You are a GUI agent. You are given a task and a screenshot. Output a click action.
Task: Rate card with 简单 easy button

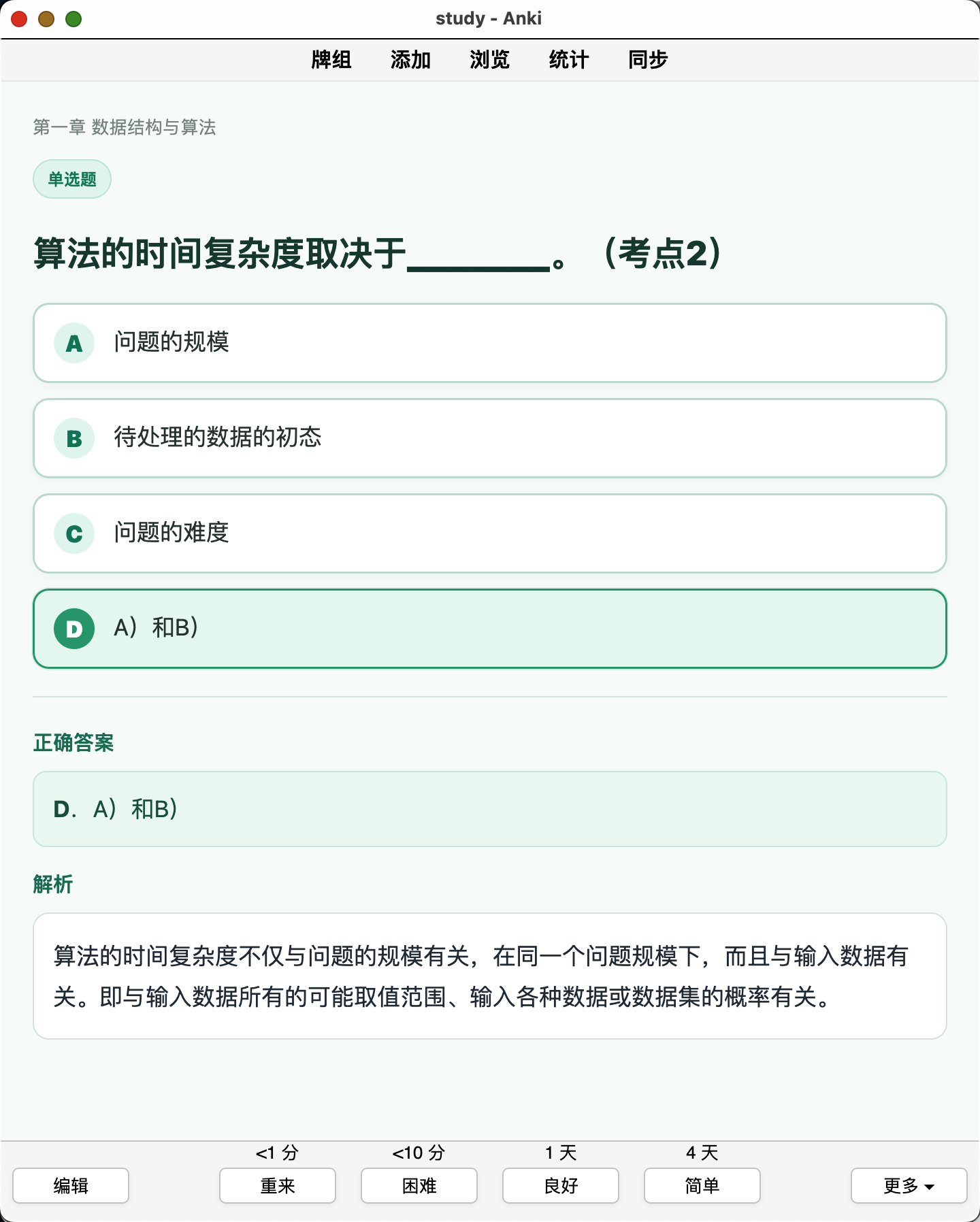pos(702,1185)
